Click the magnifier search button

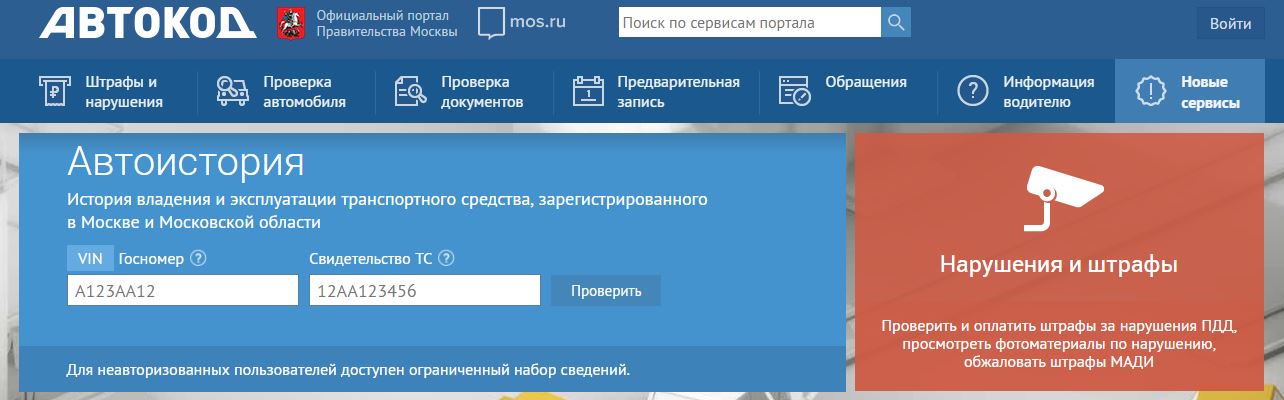pos(896,22)
